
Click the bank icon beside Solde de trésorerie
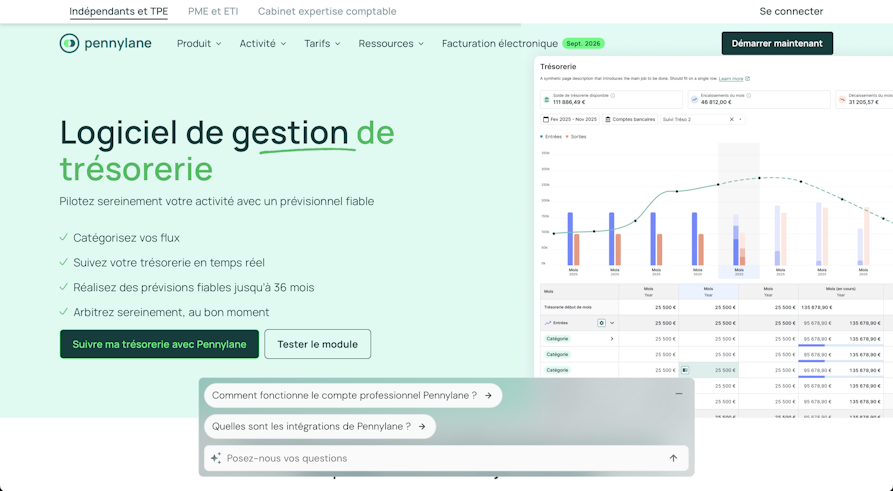point(547,99)
